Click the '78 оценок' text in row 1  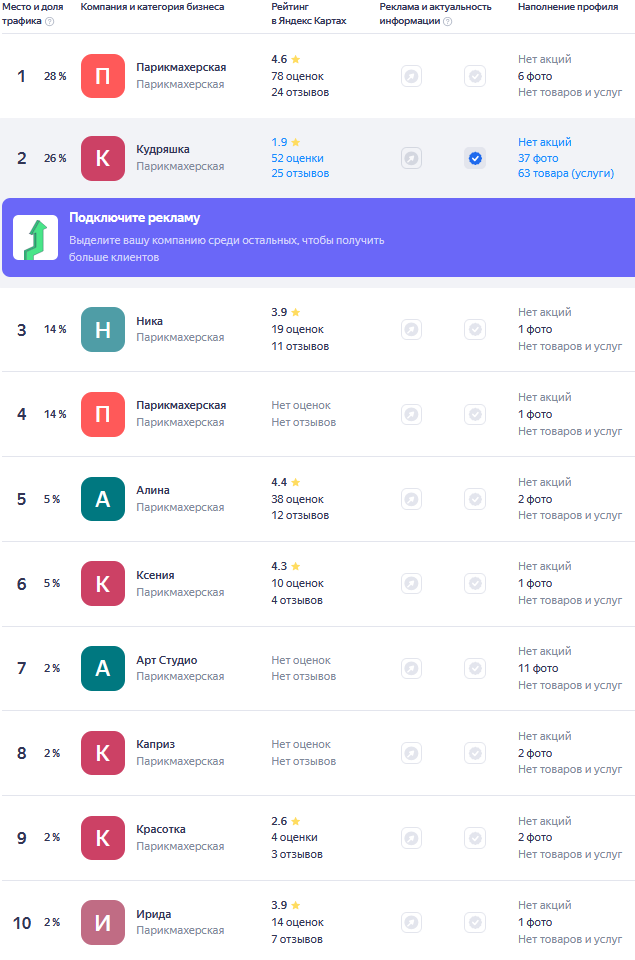[x=298, y=76]
